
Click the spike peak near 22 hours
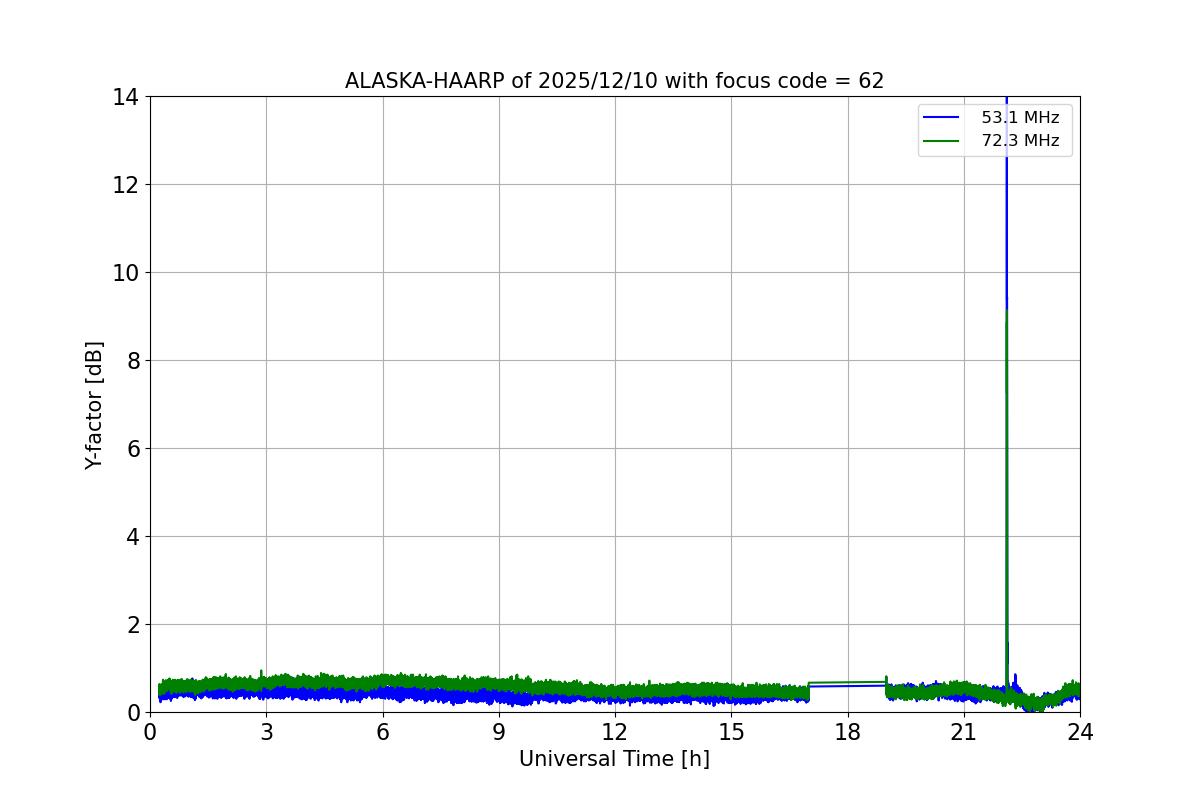1006,100
